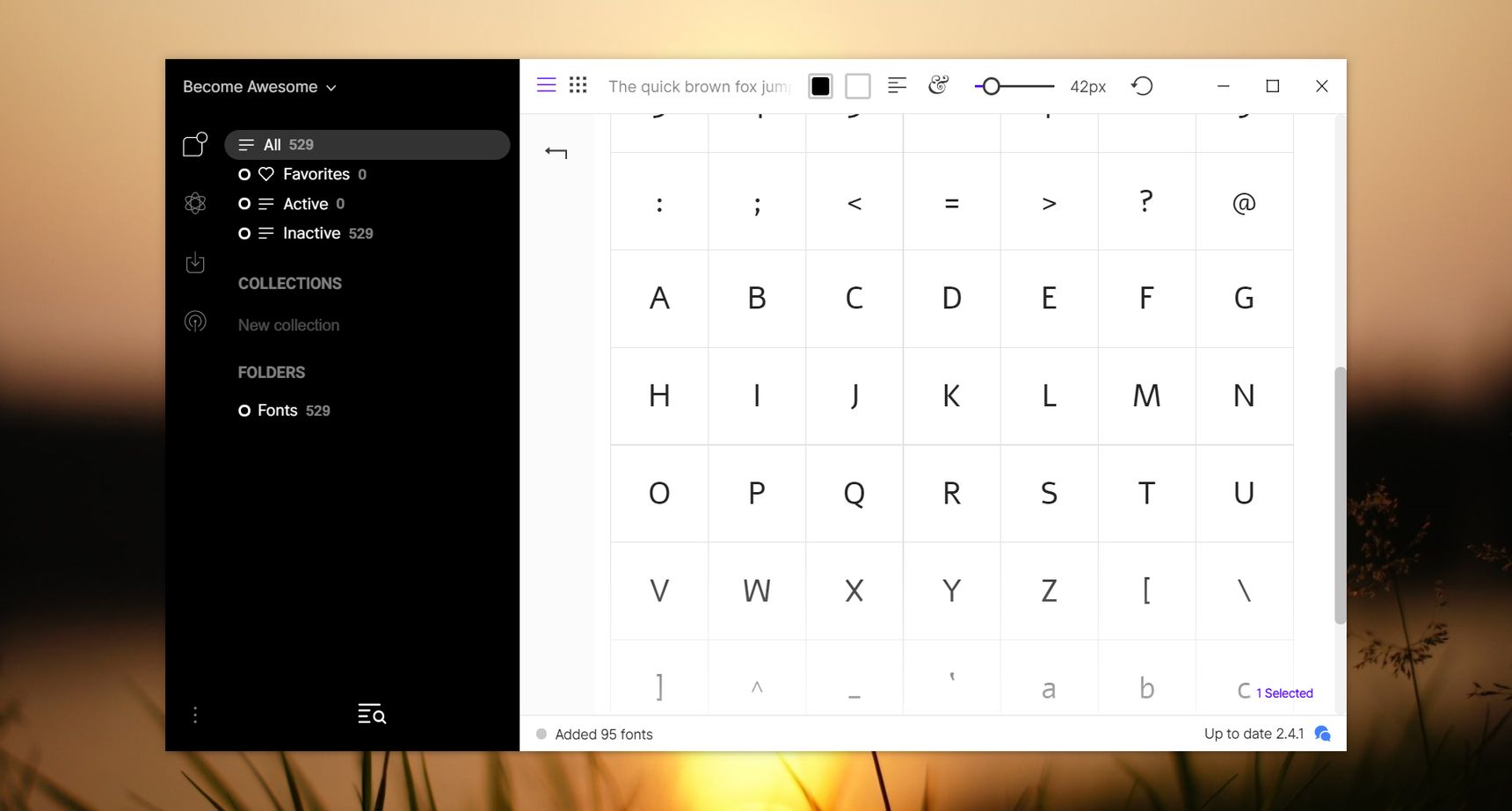1512x811 pixels.
Task: Minimize the FontBase window
Action: click(x=1223, y=86)
